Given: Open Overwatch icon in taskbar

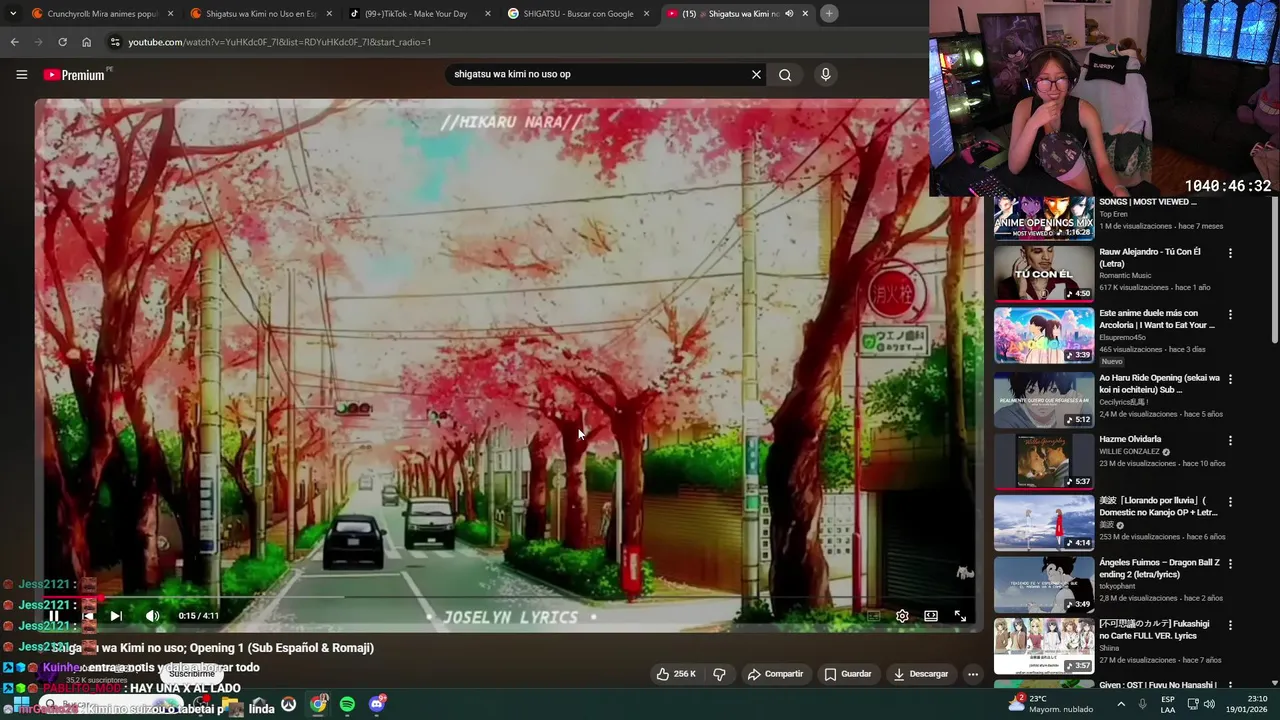Looking at the screenshot, I should (289, 704).
